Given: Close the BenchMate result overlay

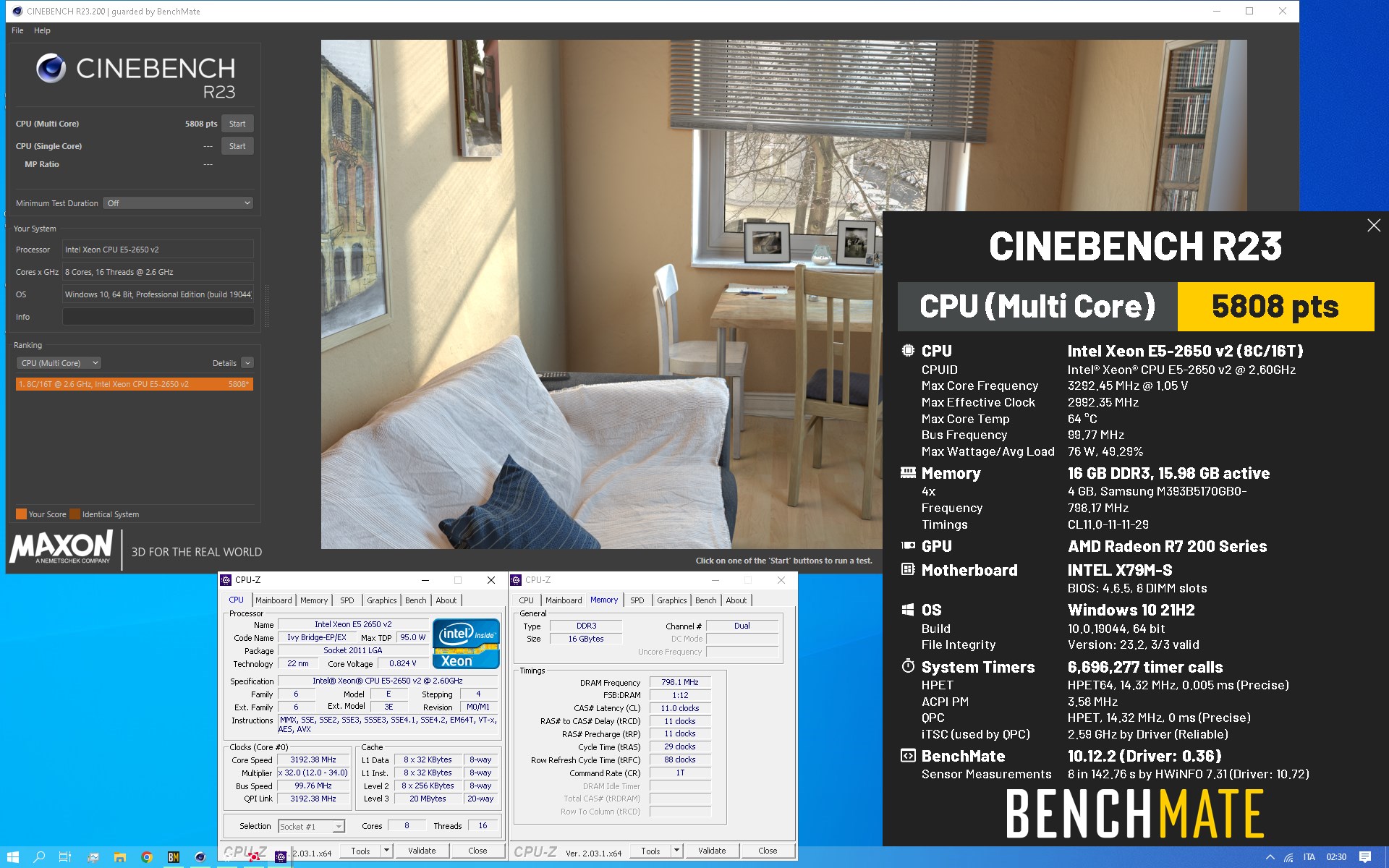Looking at the screenshot, I should pos(1373,226).
